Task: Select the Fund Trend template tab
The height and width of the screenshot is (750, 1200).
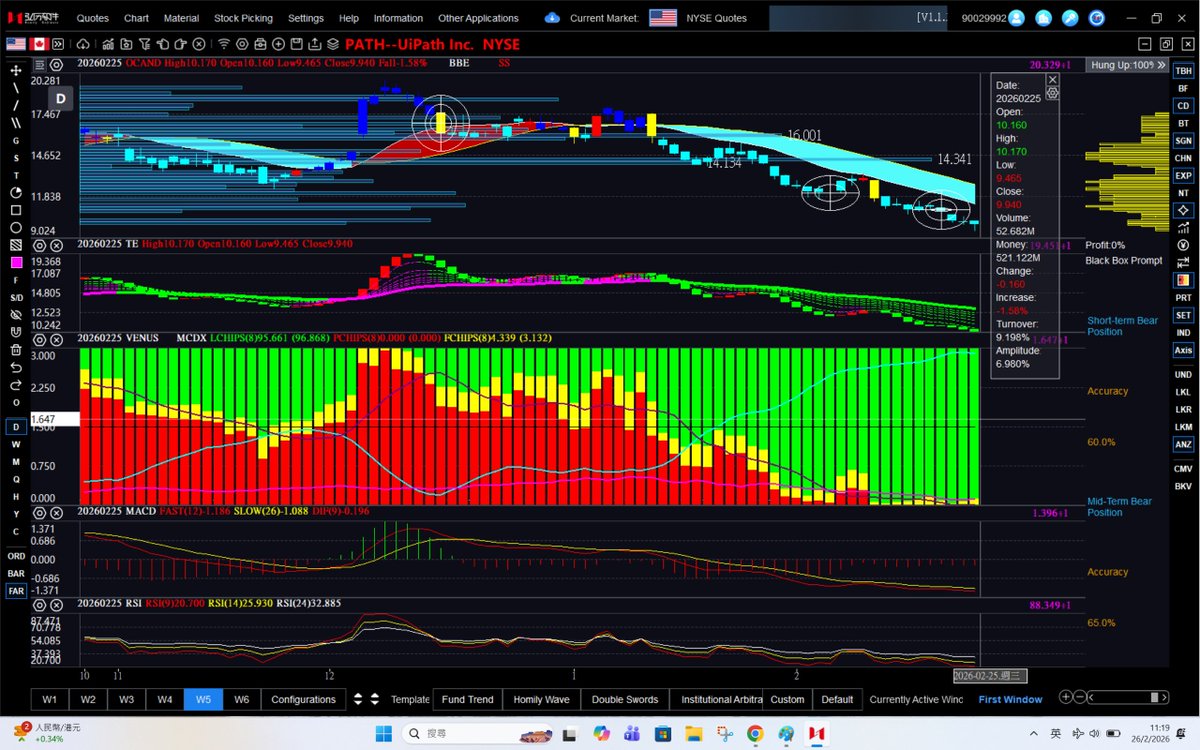Action: point(467,699)
